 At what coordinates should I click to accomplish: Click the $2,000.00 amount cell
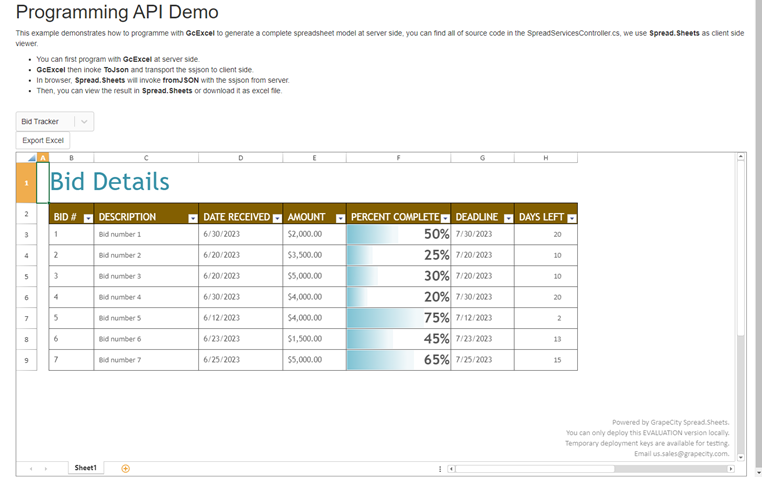[314, 234]
